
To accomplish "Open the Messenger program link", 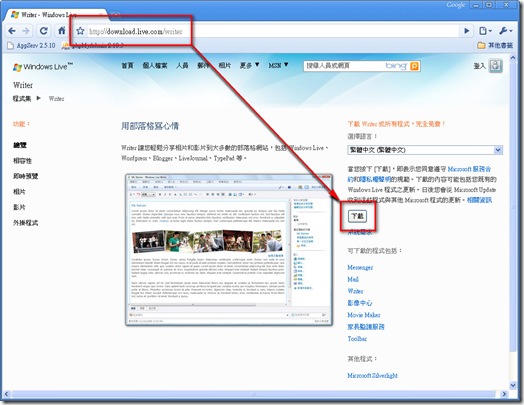I will point(360,267).
